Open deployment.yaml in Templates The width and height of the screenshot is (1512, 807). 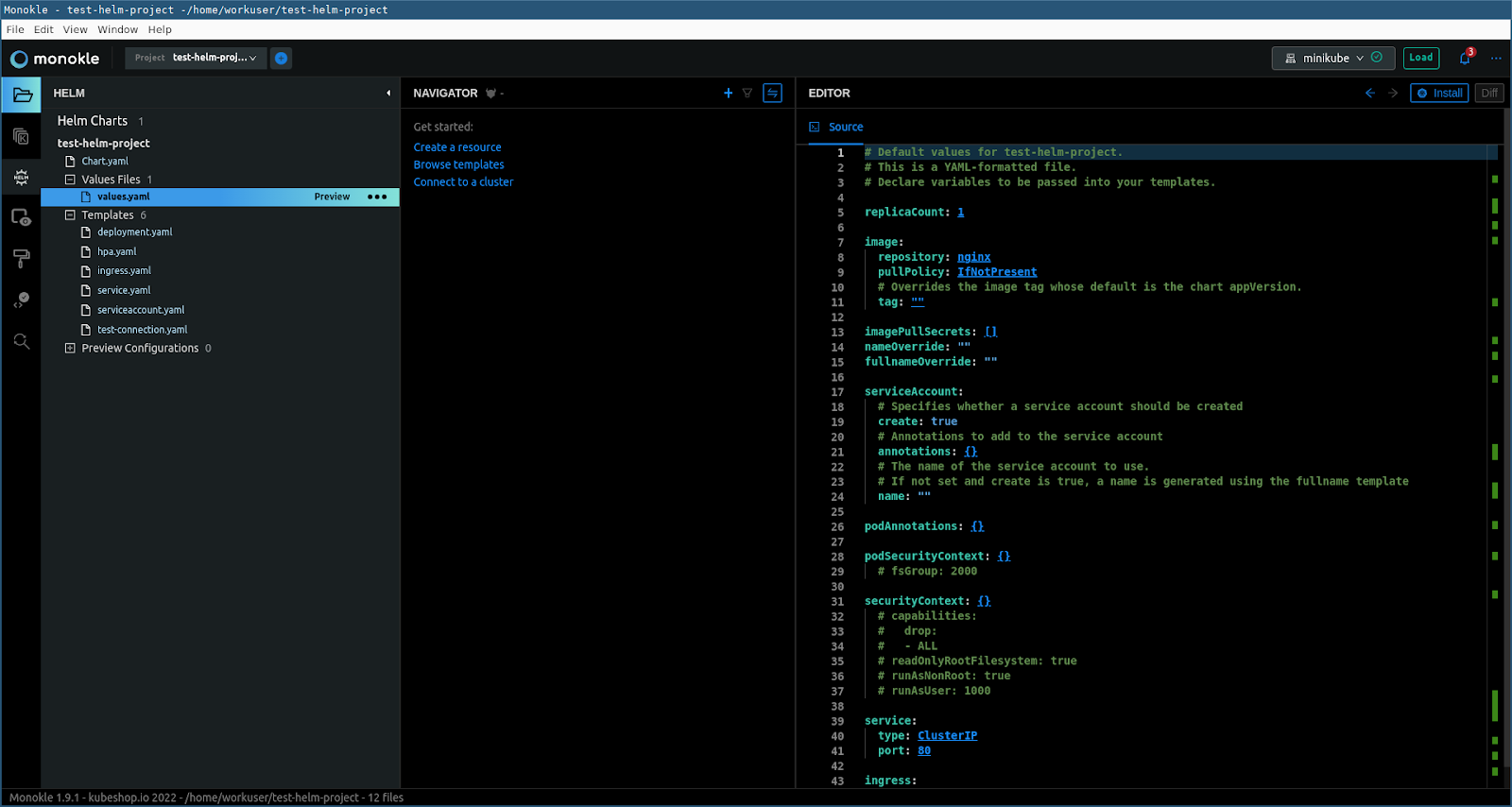pos(134,232)
